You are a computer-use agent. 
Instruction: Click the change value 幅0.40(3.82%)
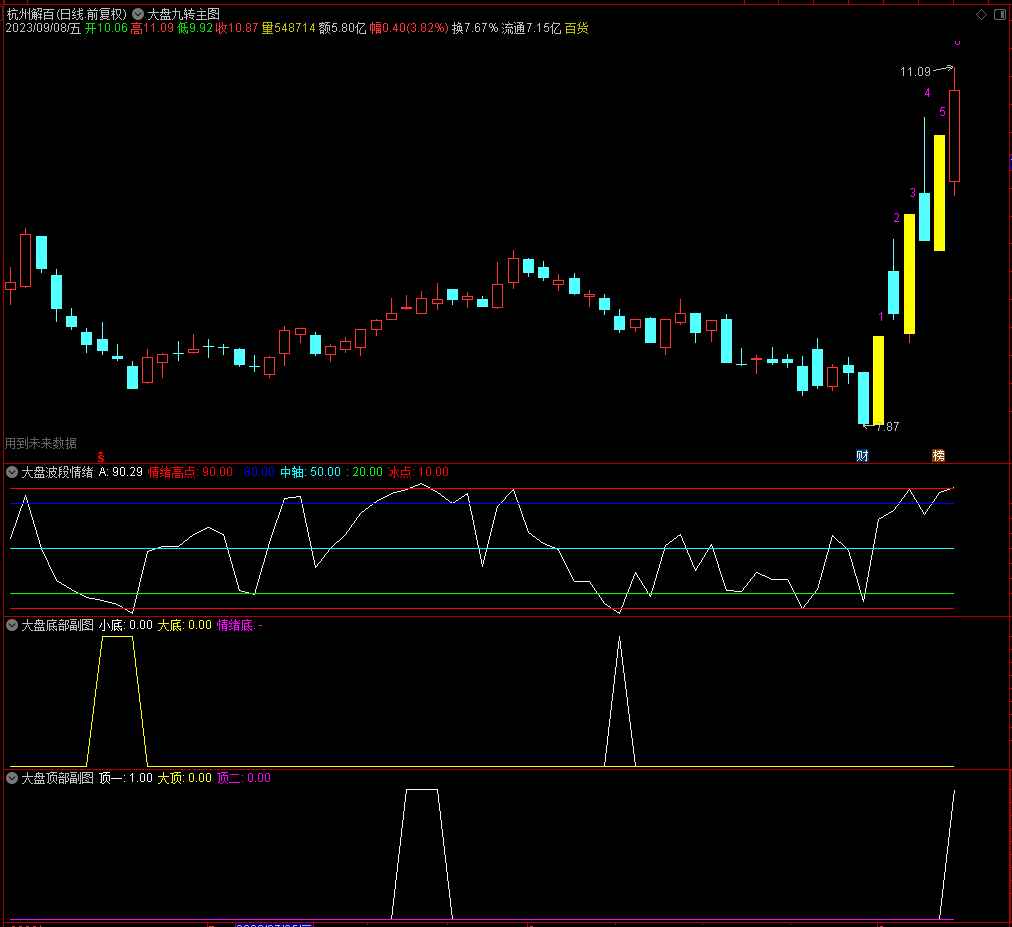[x=409, y=28]
